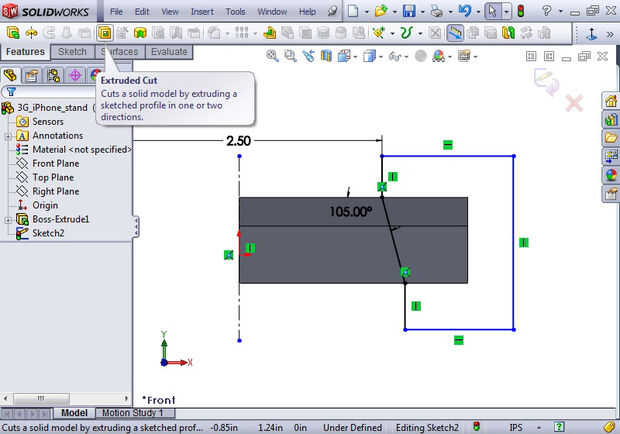Click the Revolved Cut feature icon

click(122, 33)
